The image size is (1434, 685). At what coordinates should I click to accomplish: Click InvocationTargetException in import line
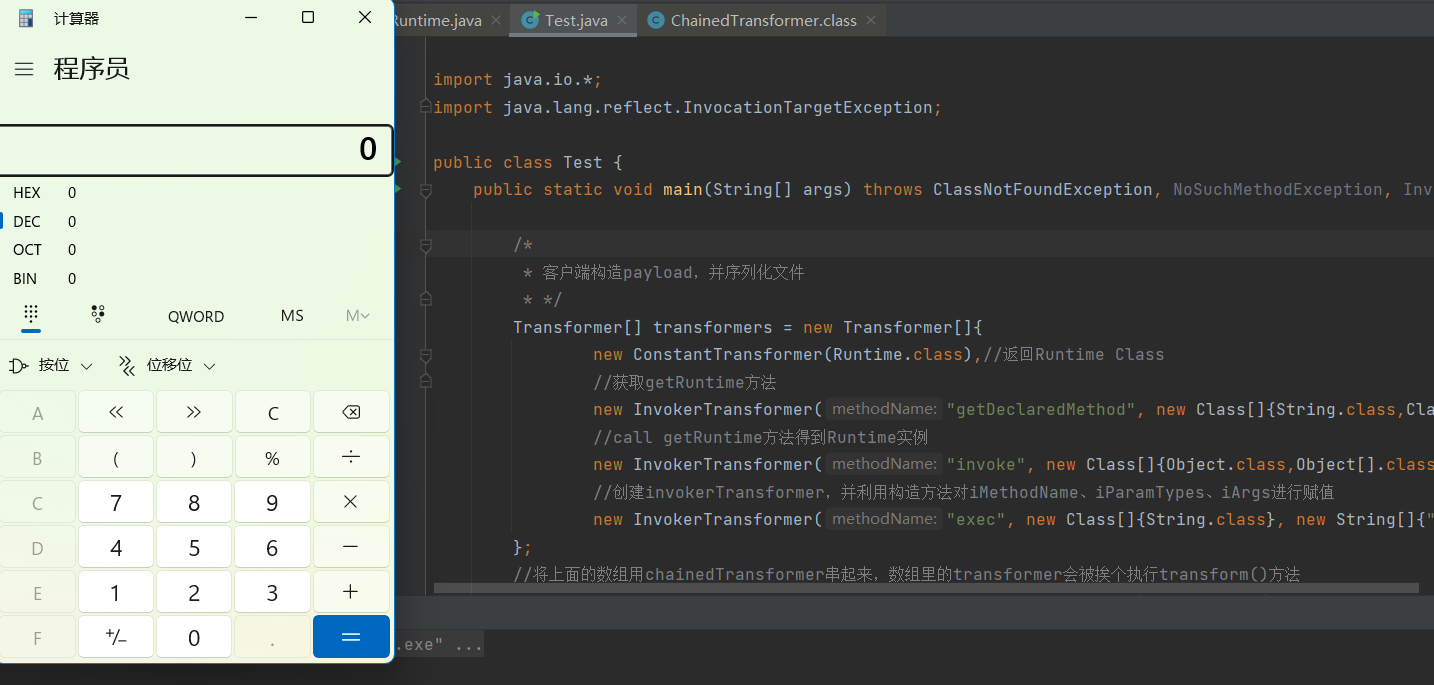click(x=807, y=107)
